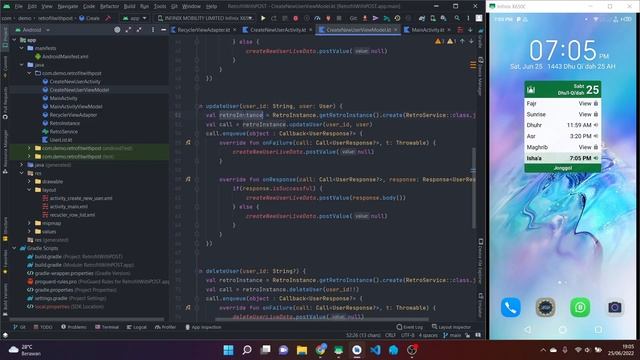Viewport: 640px width, 360px height.
Task: Toggle Dhuhr prayer sound speaker icon
Action: point(596,125)
